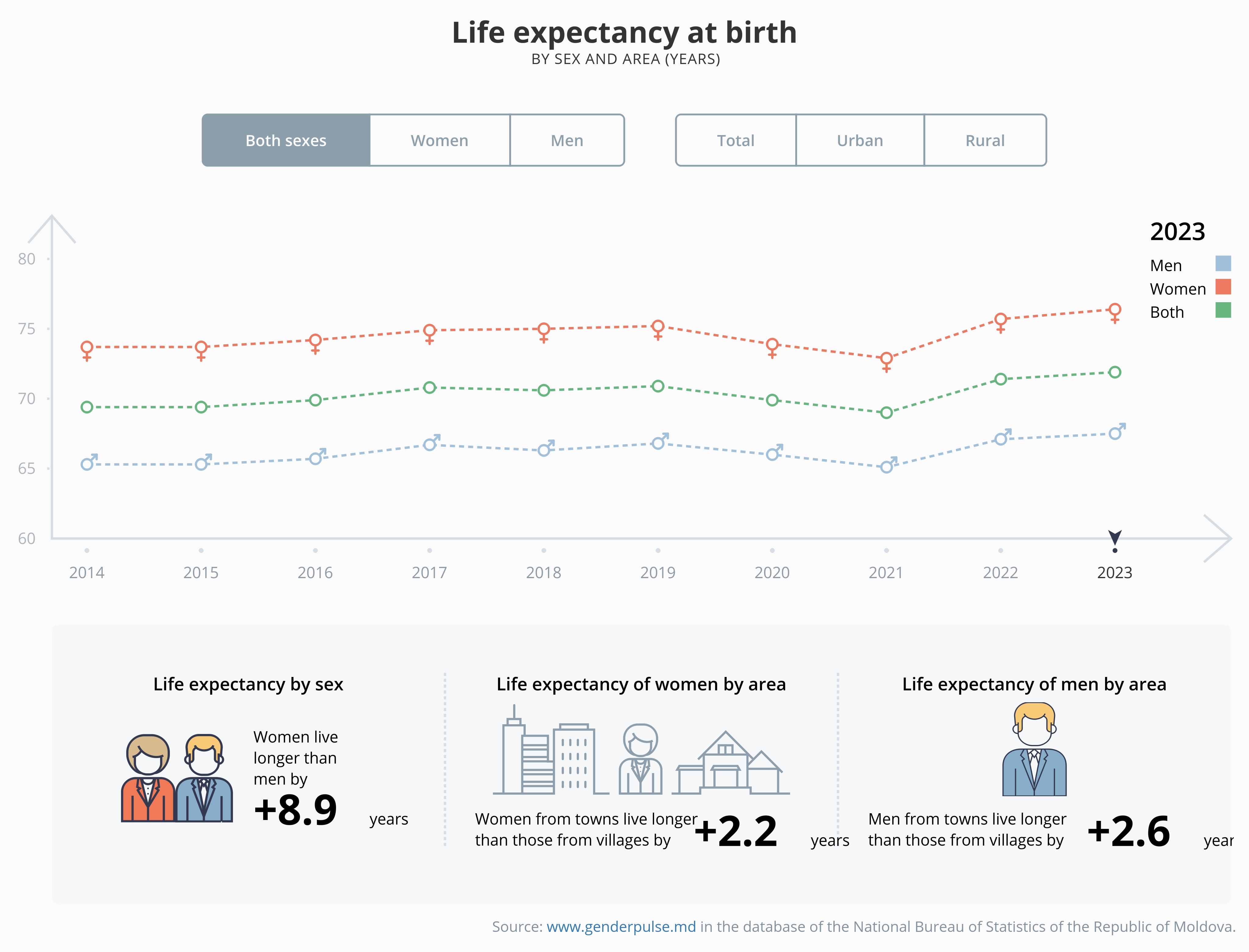Click the blond man in blue suit icon
Image resolution: width=1249 pixels, height=952 pixels.
[x=1034, y=749]
